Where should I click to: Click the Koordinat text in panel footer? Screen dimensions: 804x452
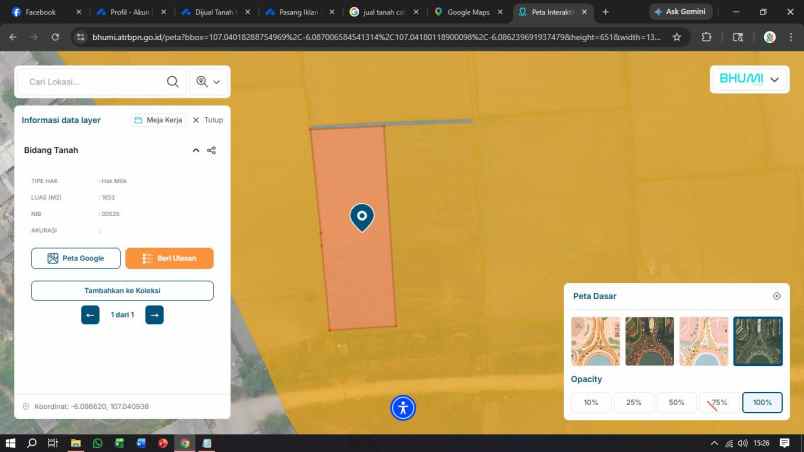click(x=91, y=406)
